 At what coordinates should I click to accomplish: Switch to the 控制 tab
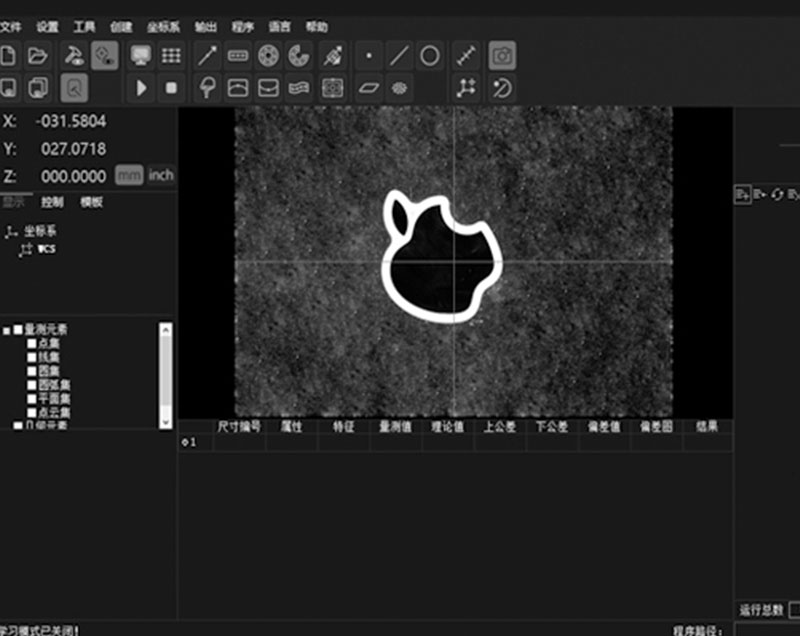53,202
